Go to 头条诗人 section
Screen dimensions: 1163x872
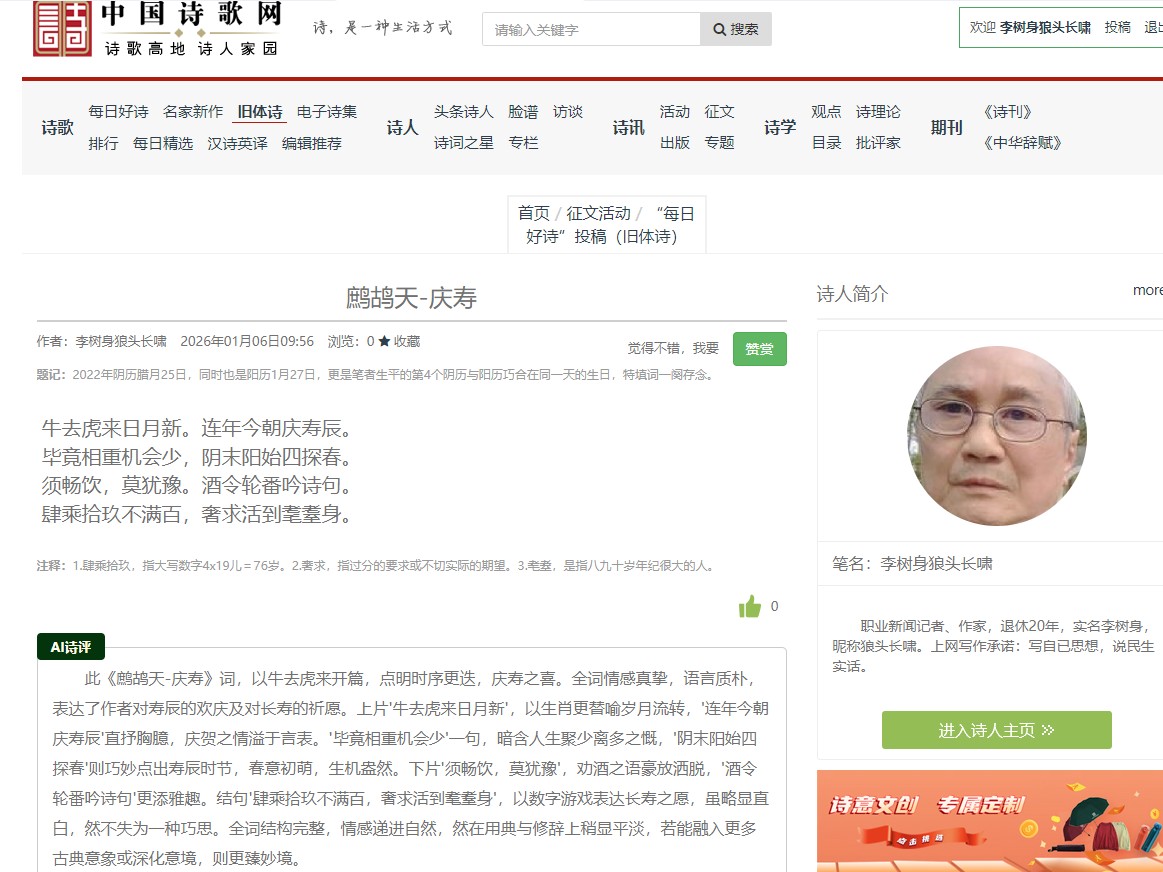[x=463, y=112]
